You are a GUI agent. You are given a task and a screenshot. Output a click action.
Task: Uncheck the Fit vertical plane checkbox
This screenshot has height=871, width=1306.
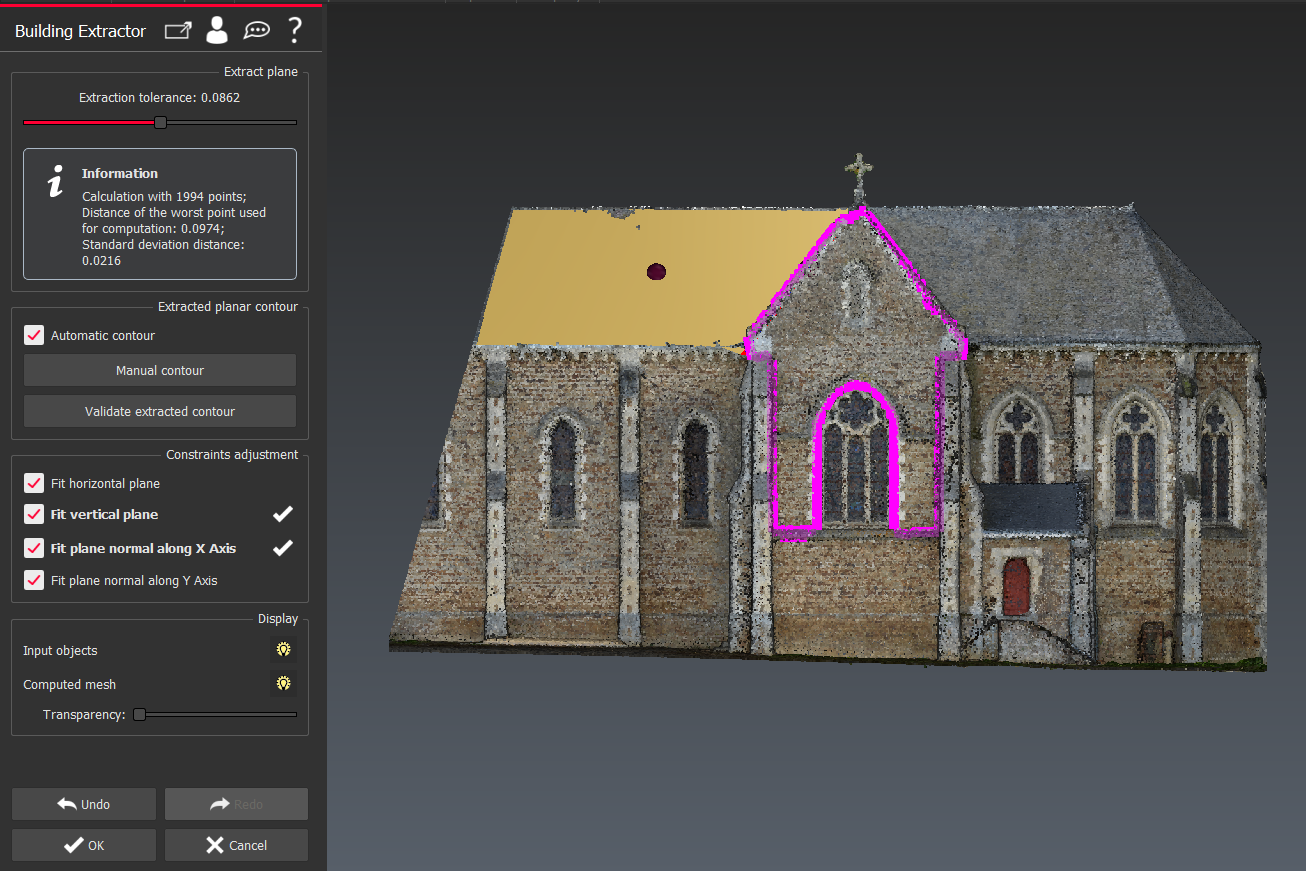(x=34, y=514)
